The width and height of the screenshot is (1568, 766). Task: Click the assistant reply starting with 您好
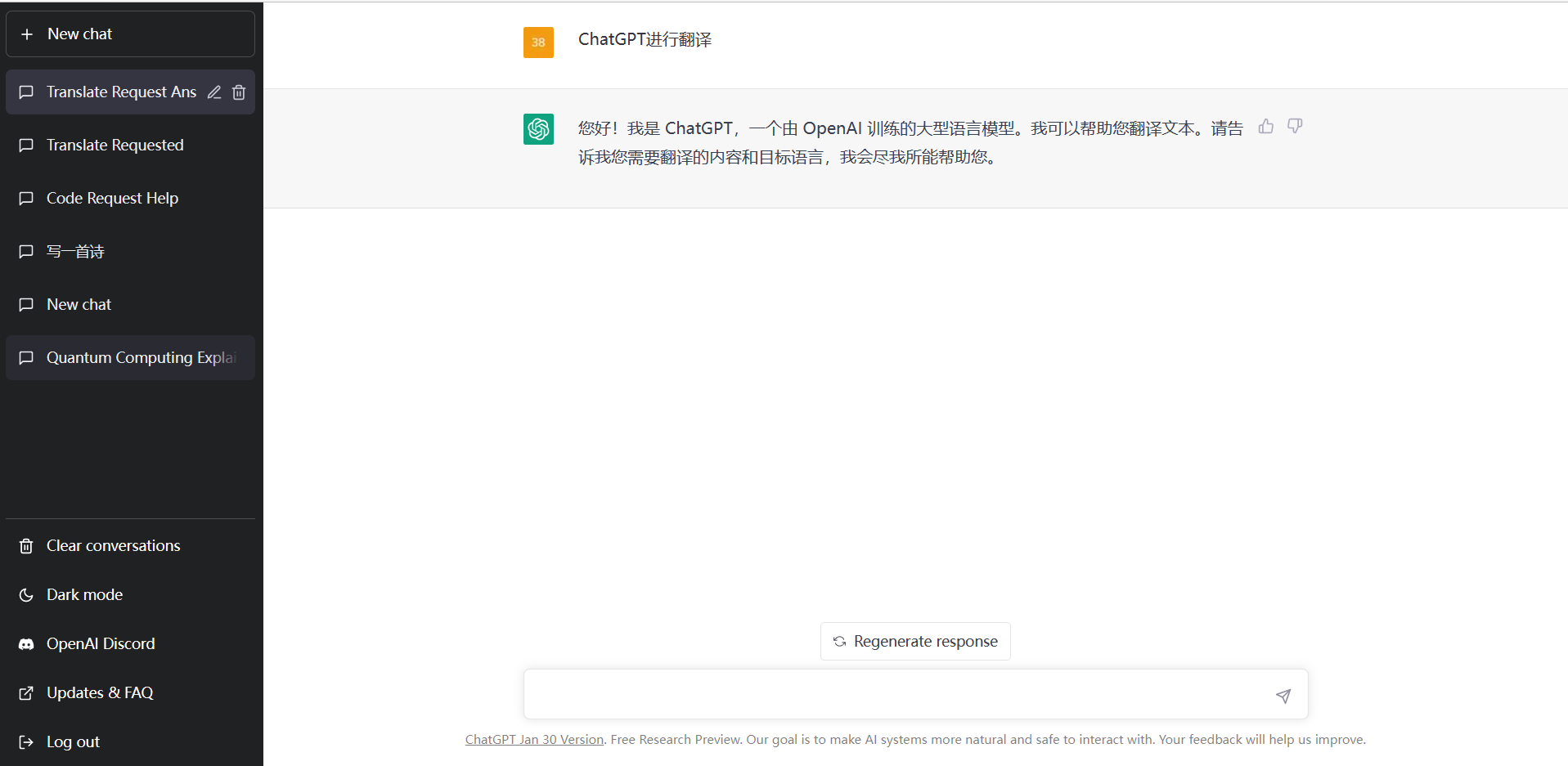[910, 143]
